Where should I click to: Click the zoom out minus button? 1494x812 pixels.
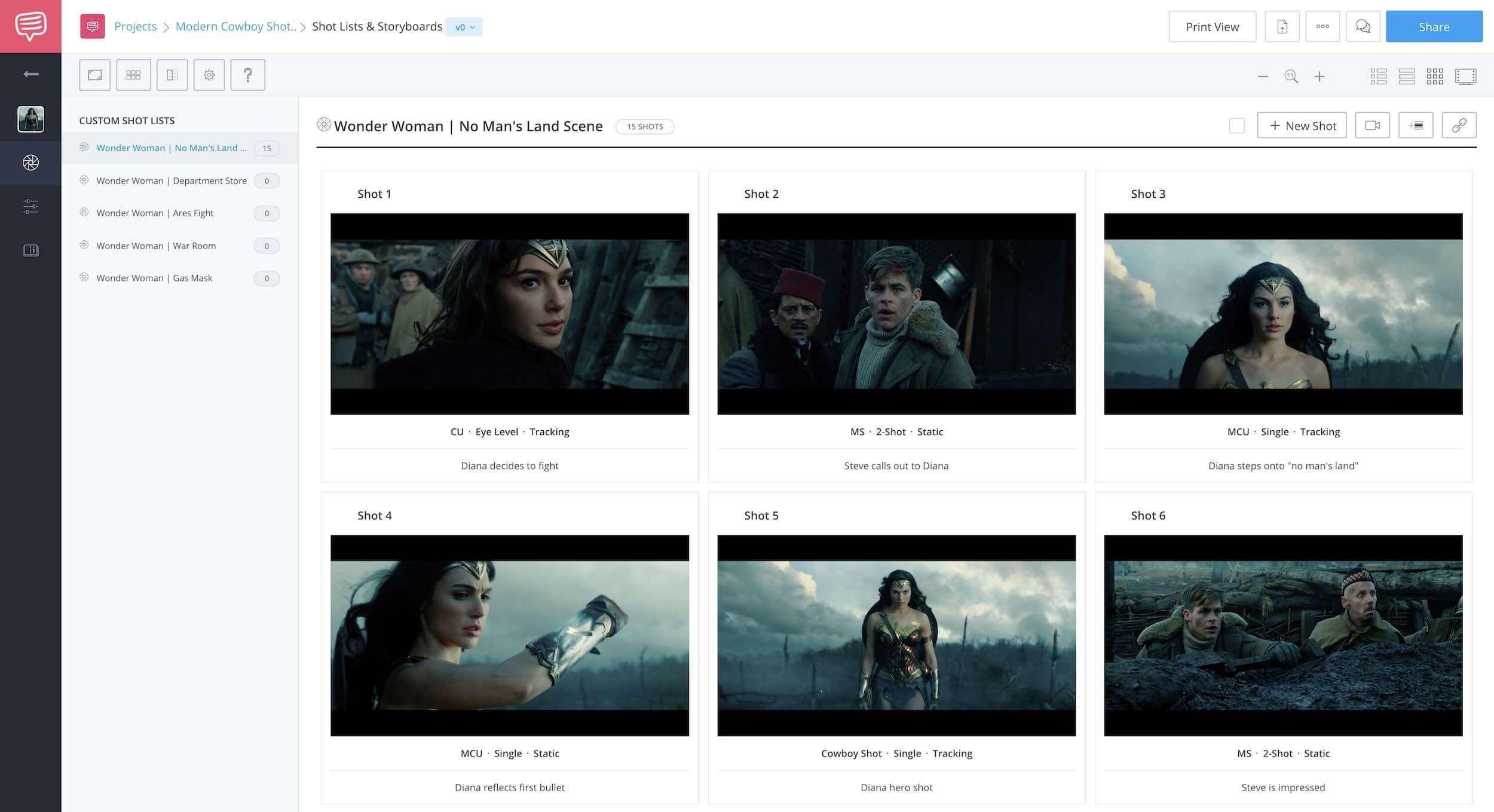pyautogui.click(x=1263, y=75)
